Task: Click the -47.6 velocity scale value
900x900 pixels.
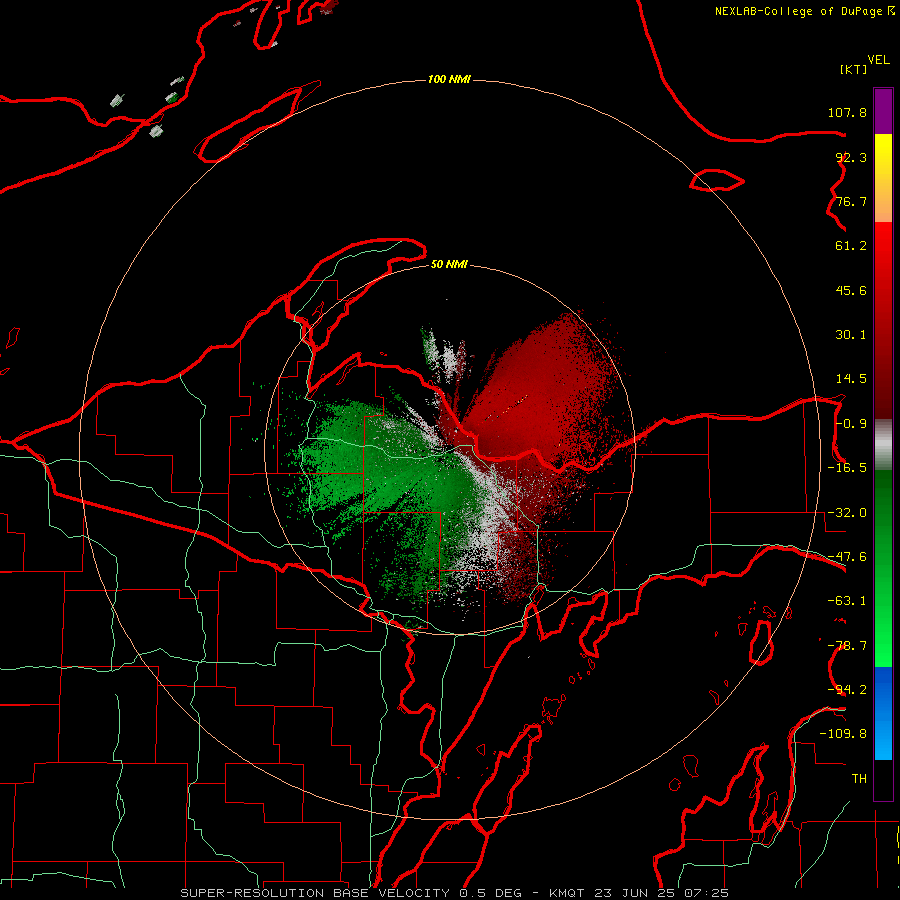Action: tap(847, 557)
